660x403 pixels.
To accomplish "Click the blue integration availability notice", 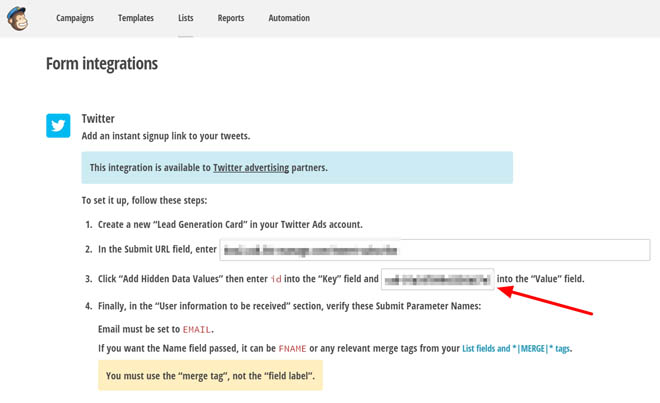I will [x=297, y=168].
